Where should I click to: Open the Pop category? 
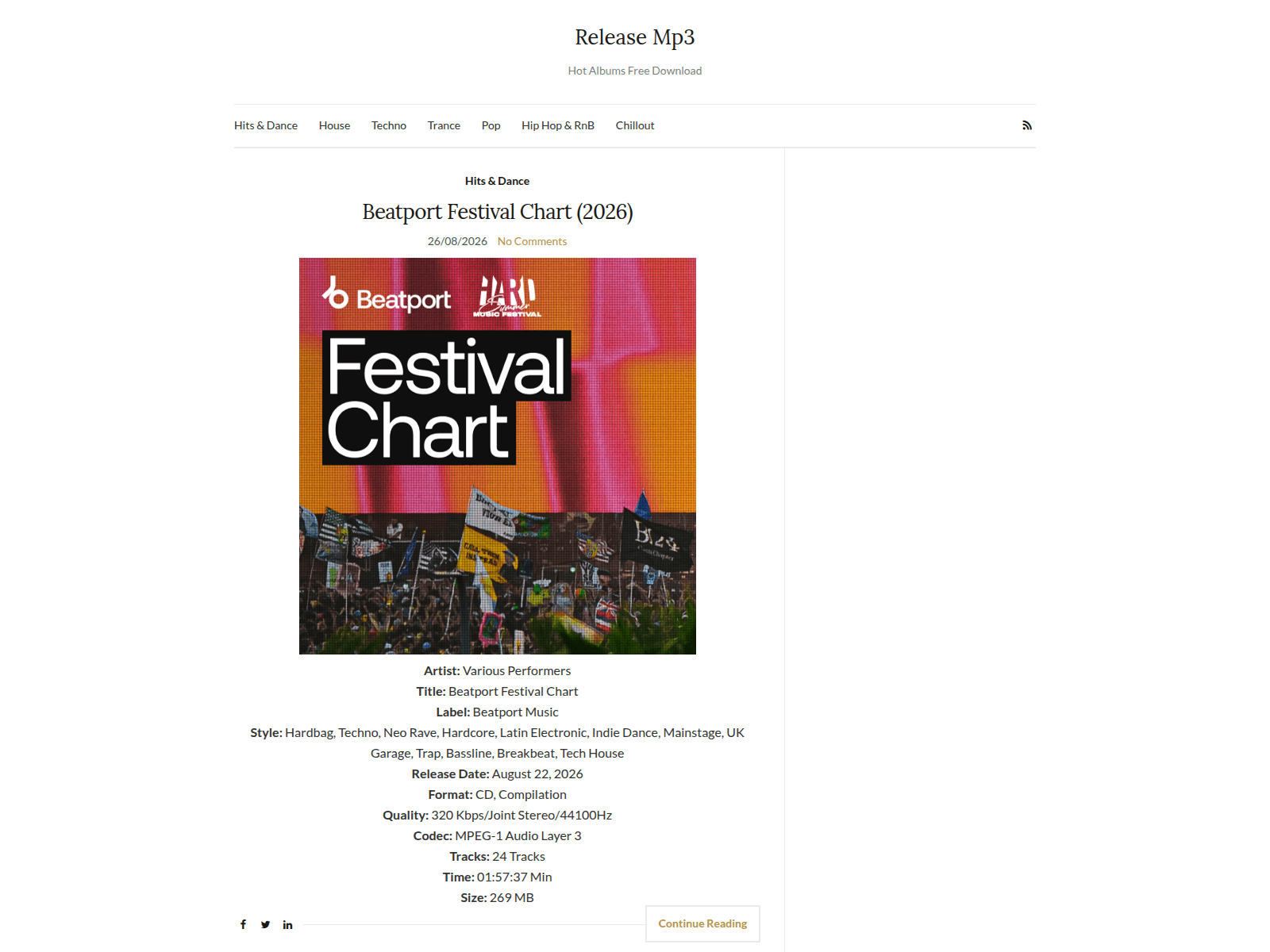tap(491, 125)
